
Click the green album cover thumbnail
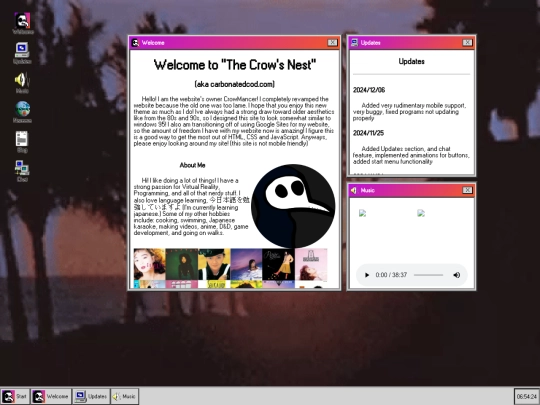181,264
